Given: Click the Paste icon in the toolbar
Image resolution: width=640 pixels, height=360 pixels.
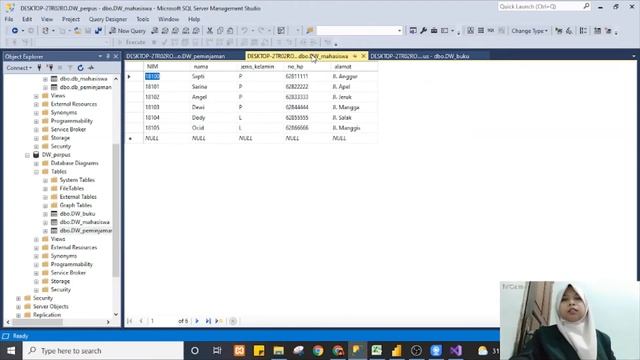Looking at the screenshot, I should (x=230, y=31).
